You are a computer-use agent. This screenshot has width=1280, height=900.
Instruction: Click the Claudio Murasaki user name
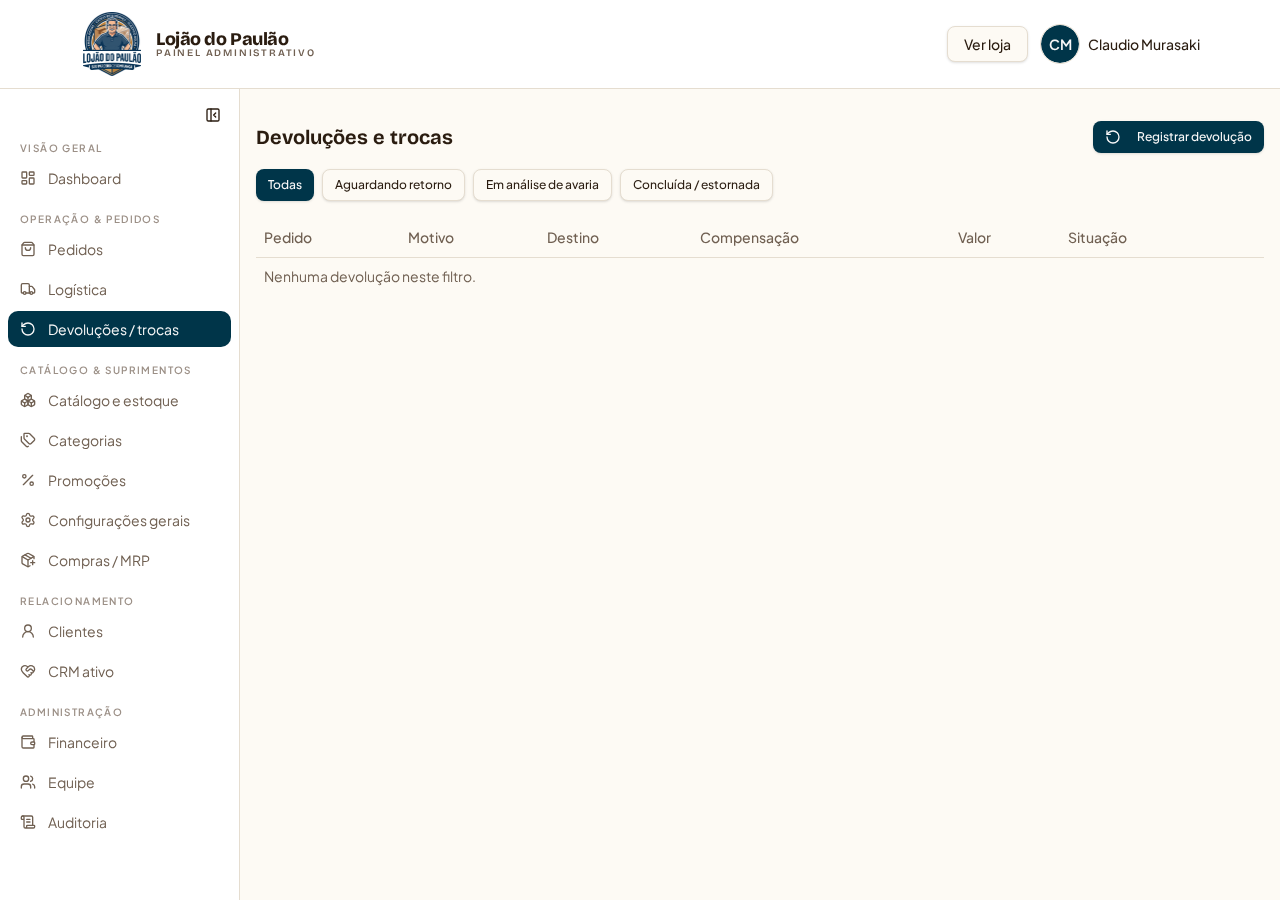pos(1144,44)
